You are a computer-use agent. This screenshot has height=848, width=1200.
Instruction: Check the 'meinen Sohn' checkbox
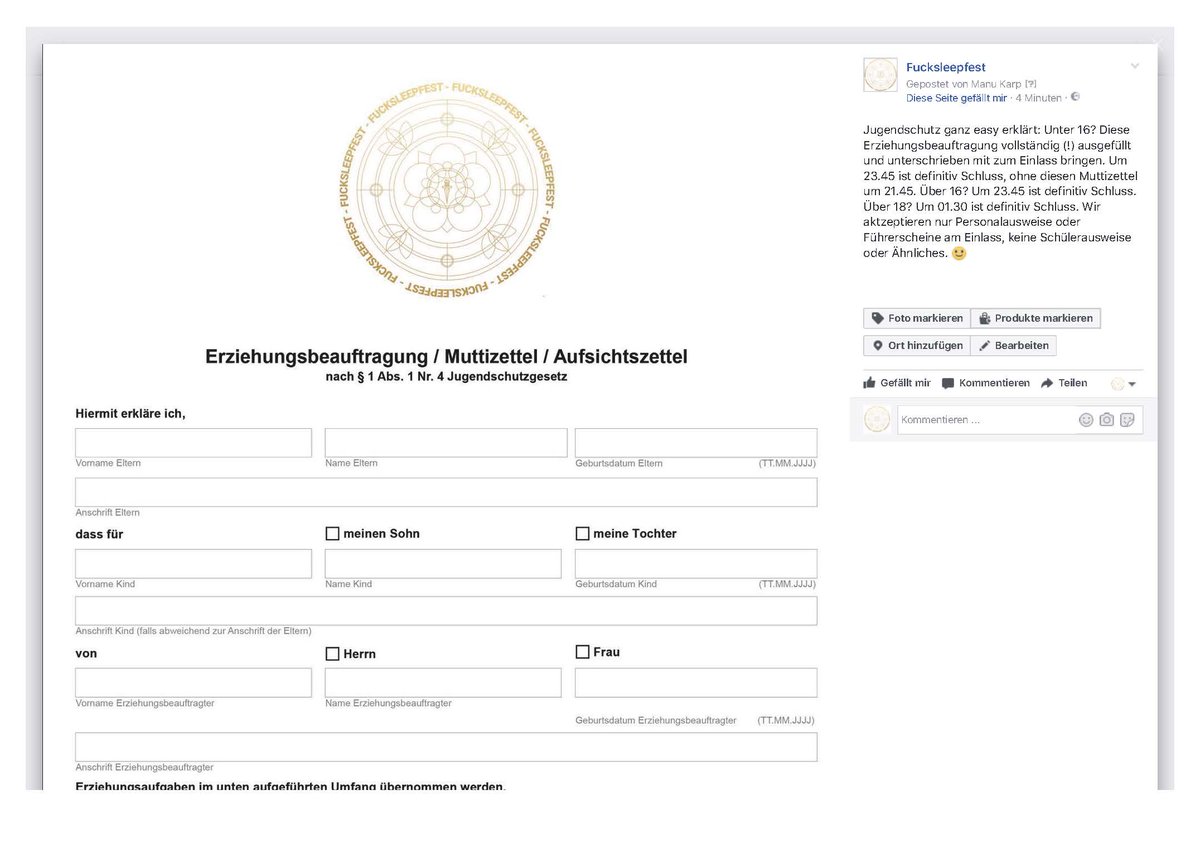coord(333,534)
